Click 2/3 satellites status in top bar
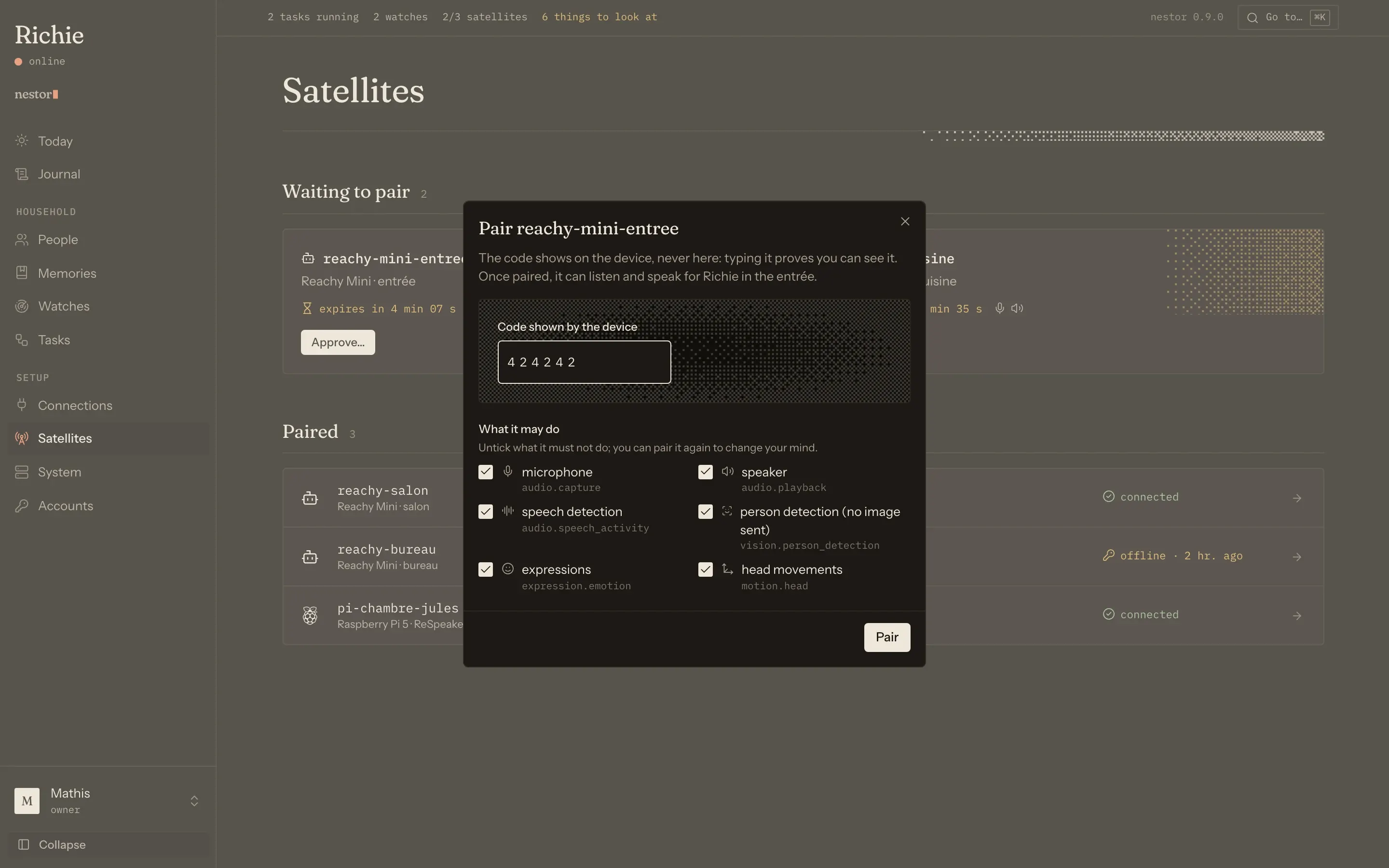Viewport: 1389px width, 868px height. pos(484,17)
